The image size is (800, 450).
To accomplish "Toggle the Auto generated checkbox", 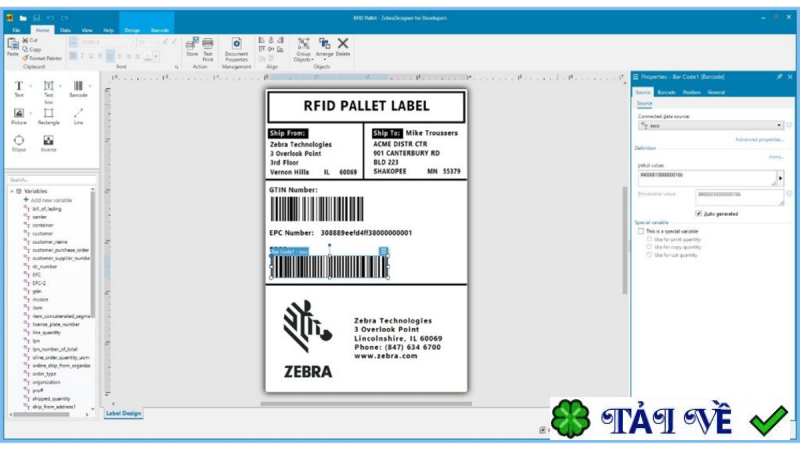I will click(x=698, y=213).
